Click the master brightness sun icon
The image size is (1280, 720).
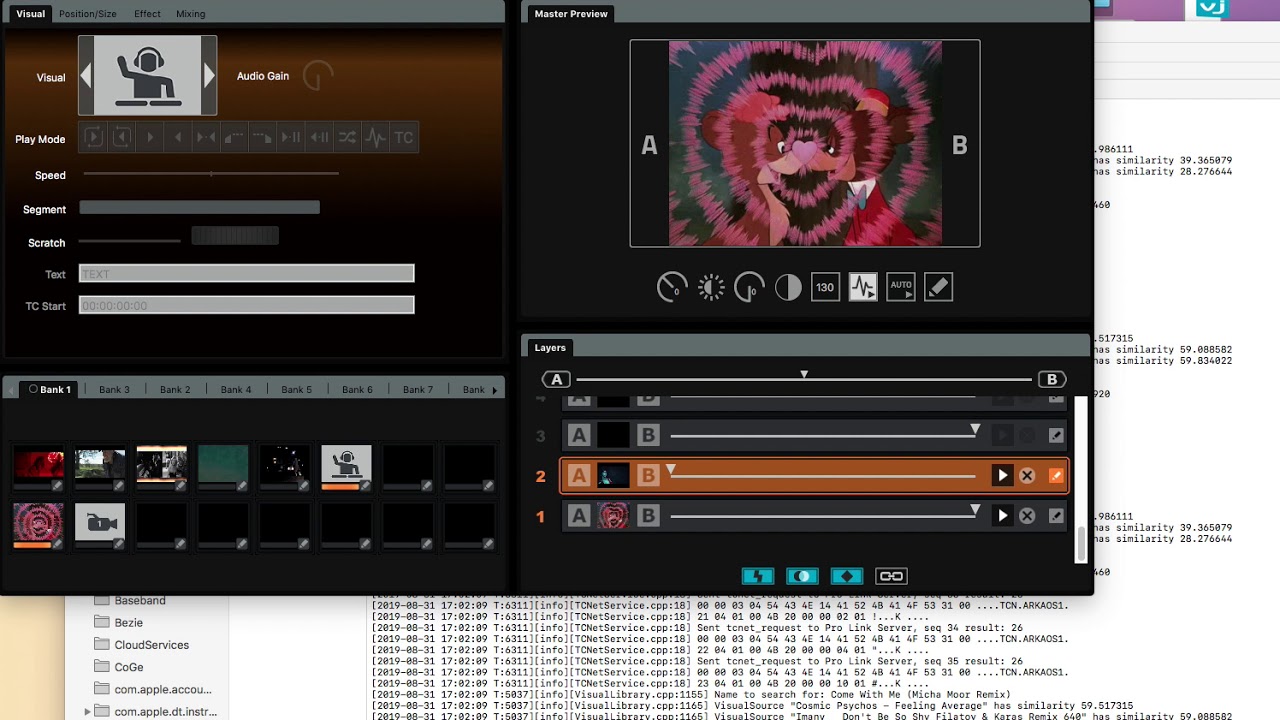click(x=711, y=288)
